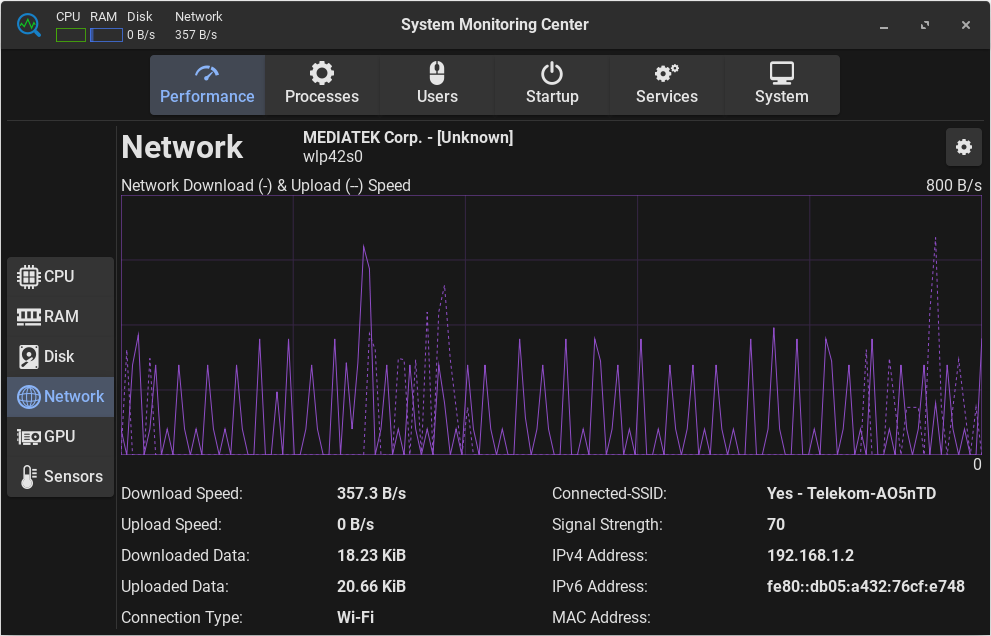Select the CPU chip icon in sidebar

[28, 277]
